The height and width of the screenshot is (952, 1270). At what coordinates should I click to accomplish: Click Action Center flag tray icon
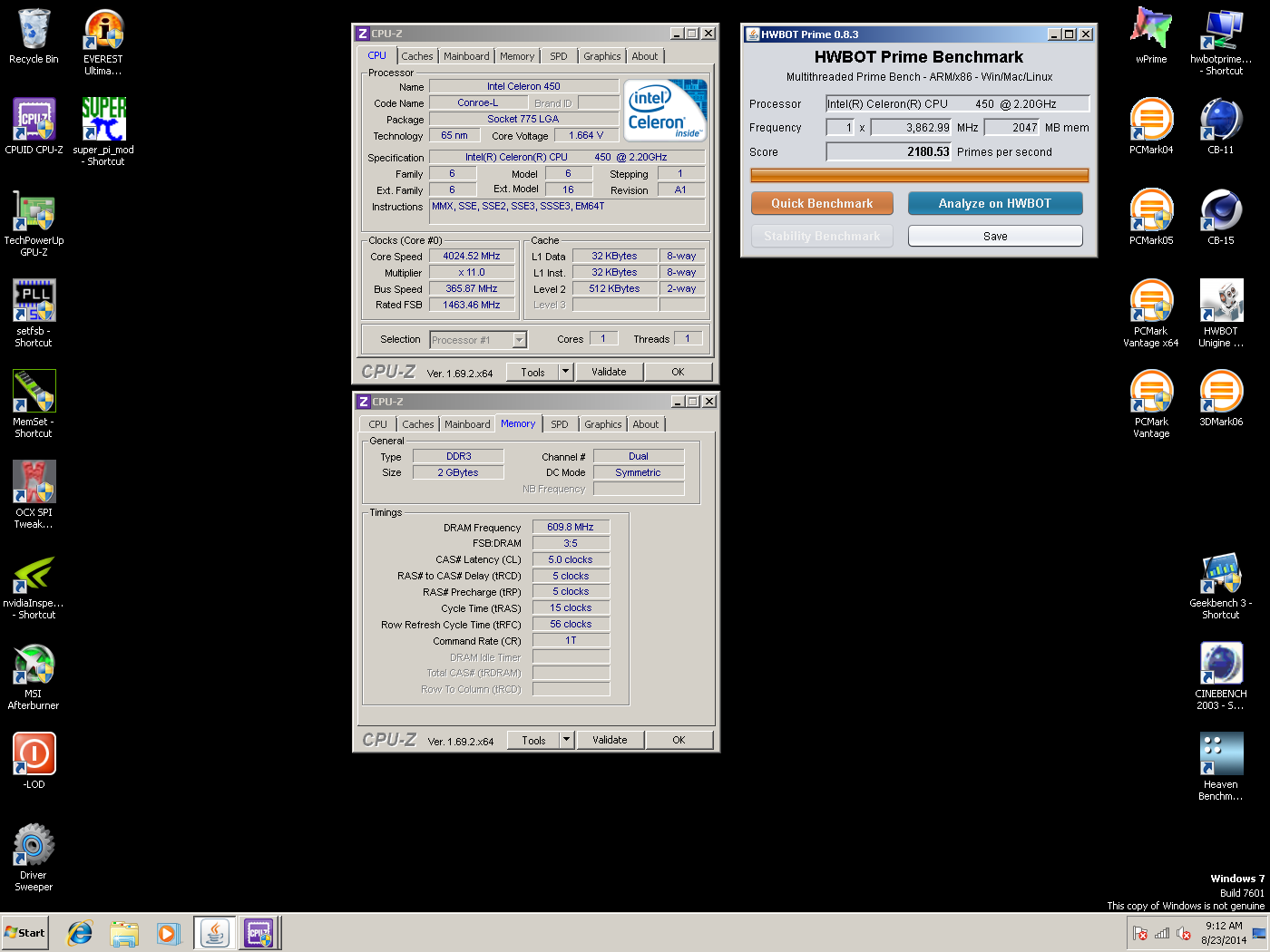coord(1140,934)
